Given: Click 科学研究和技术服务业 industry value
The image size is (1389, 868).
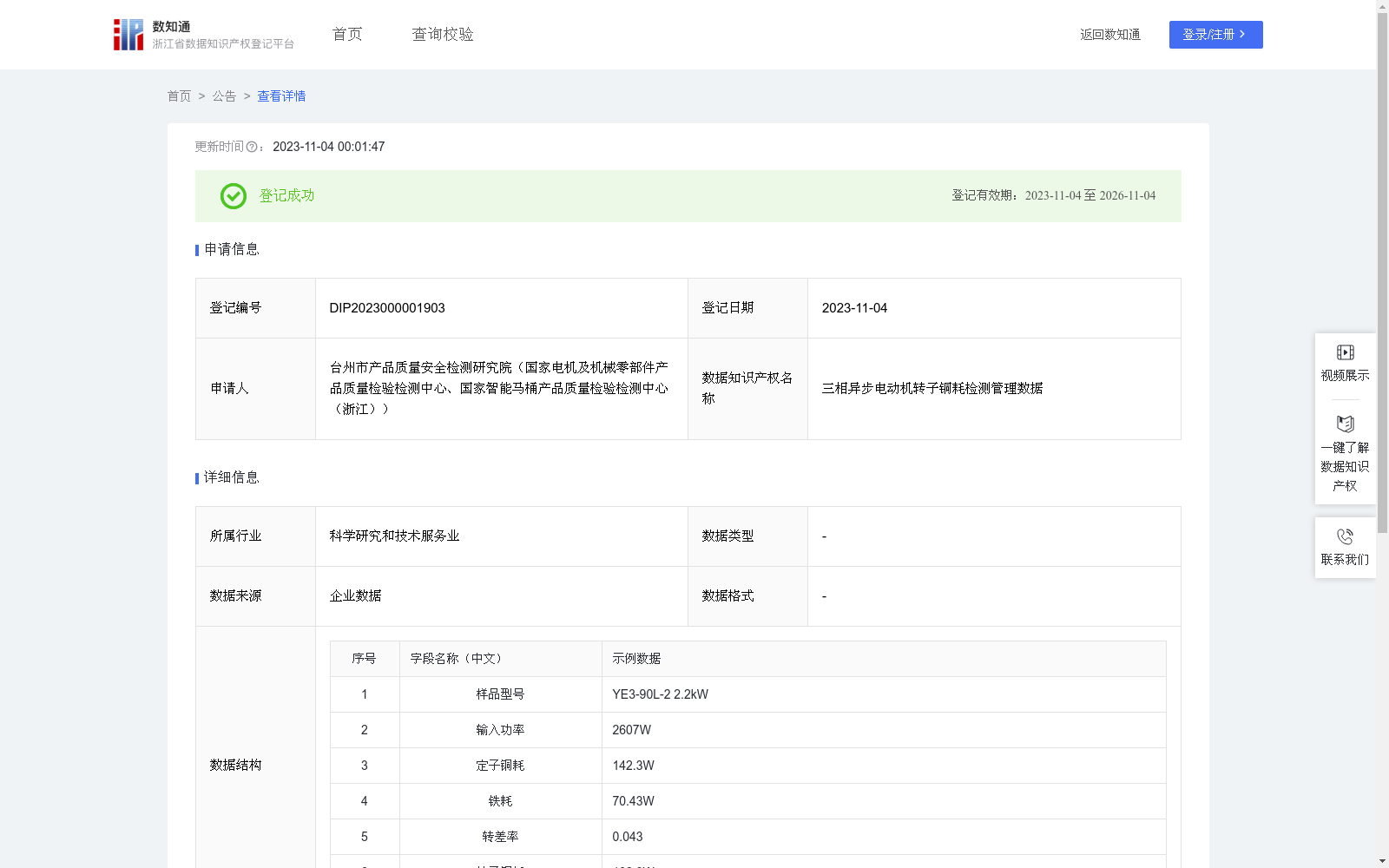Looking at the screenshot, I should pos(394,536).
